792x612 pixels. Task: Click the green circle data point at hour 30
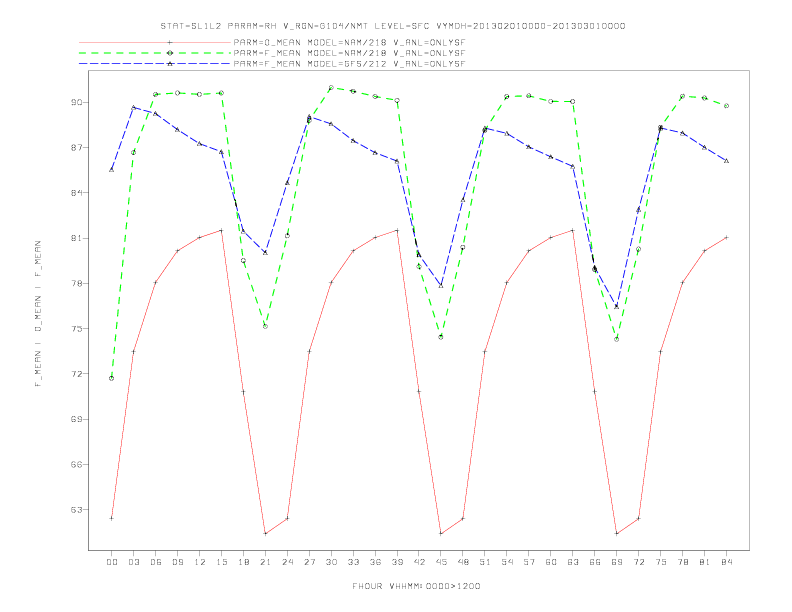click(x=331, y=88)
